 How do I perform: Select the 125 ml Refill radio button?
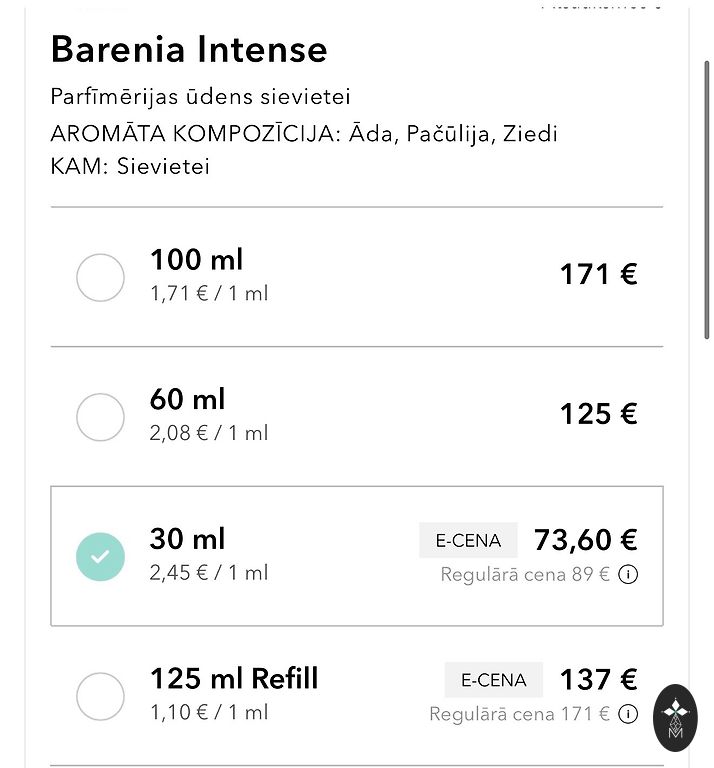[100, 697]
